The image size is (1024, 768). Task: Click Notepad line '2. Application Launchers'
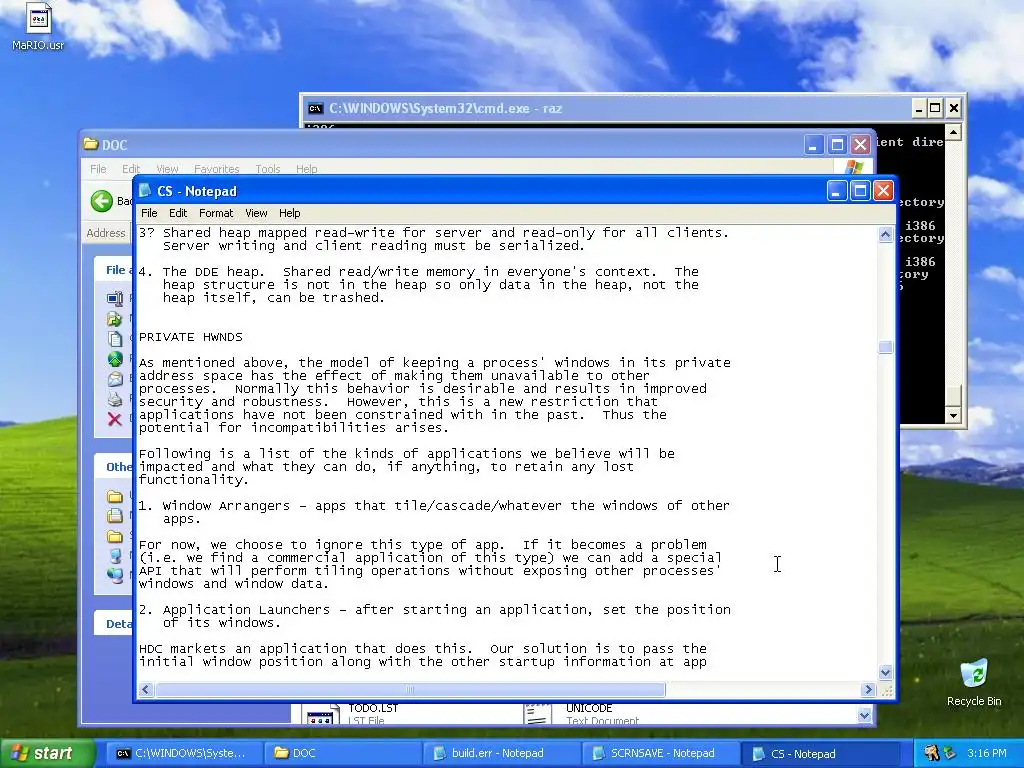tap(434, 609)
